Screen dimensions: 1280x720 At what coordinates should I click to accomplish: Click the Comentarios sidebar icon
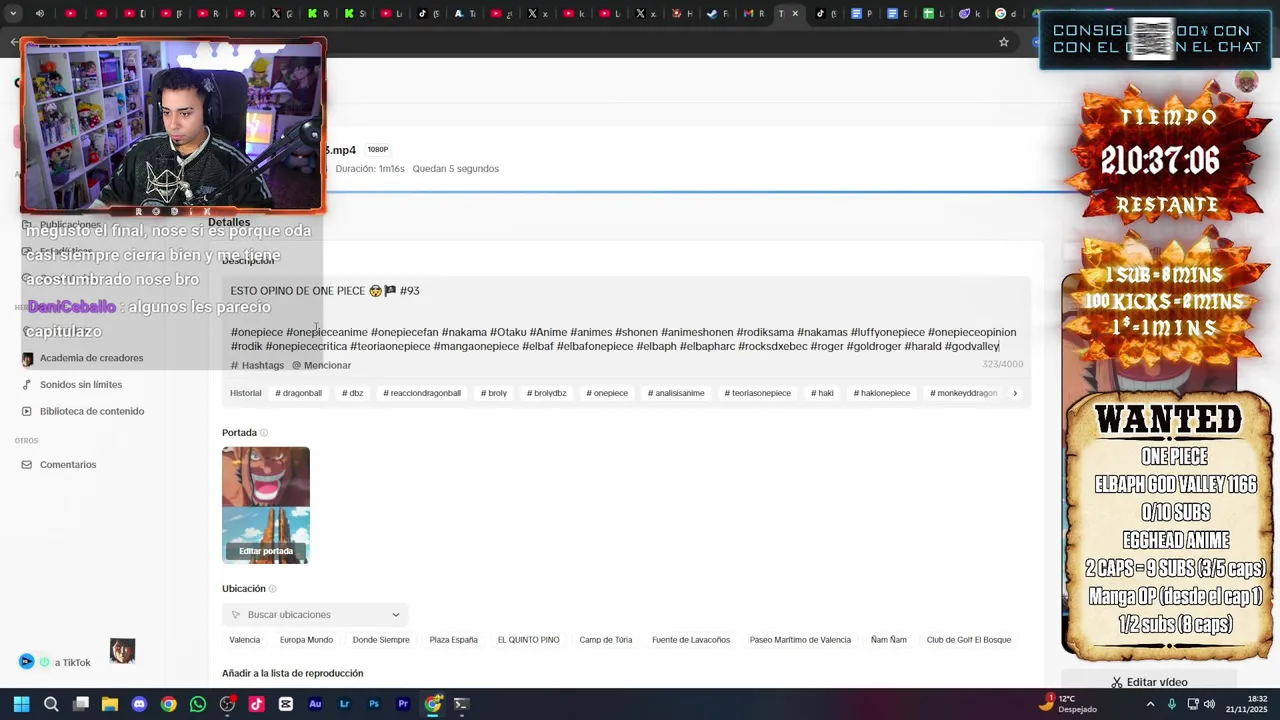click(26, 465)
